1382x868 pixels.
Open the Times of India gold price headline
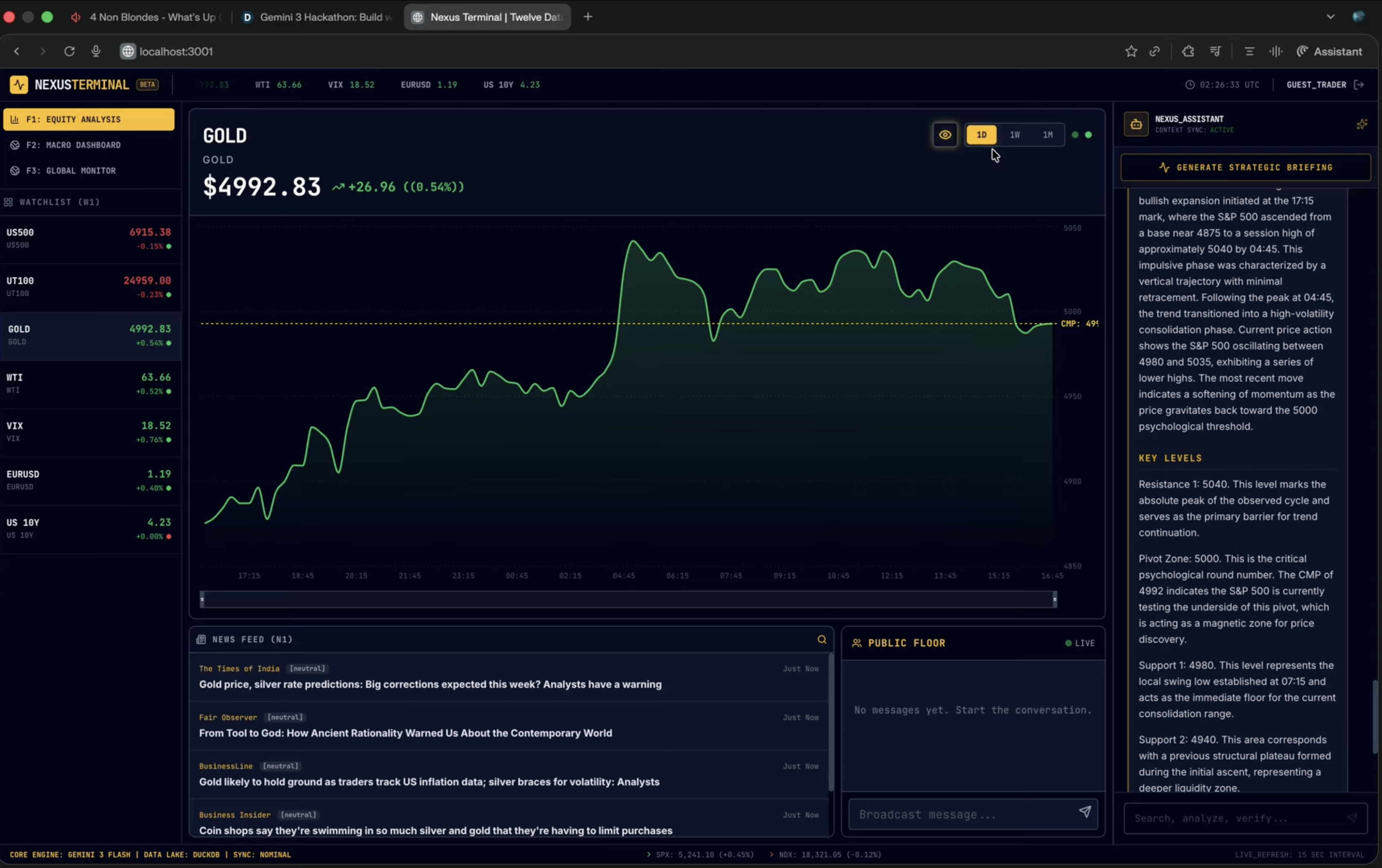430,684
